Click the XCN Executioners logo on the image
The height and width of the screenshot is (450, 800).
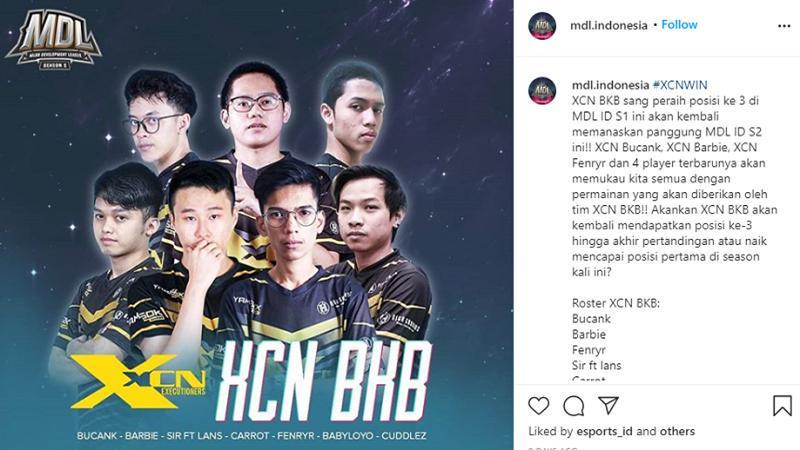click(x=138, y=382)
